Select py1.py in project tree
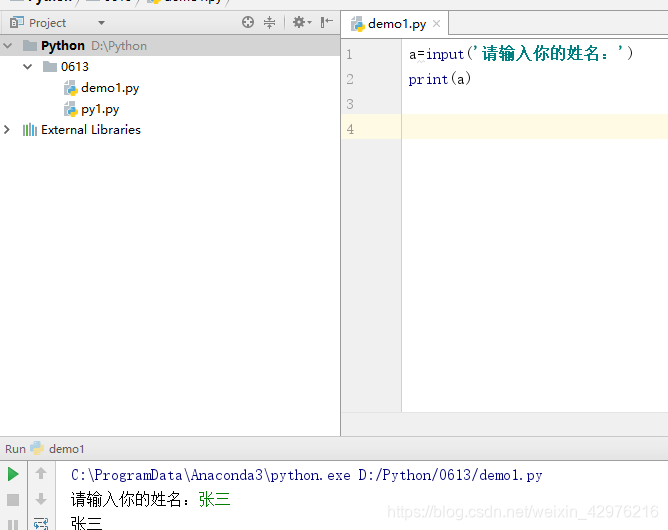This screenshot has width=668, height=530. click(x=92, y=109)
